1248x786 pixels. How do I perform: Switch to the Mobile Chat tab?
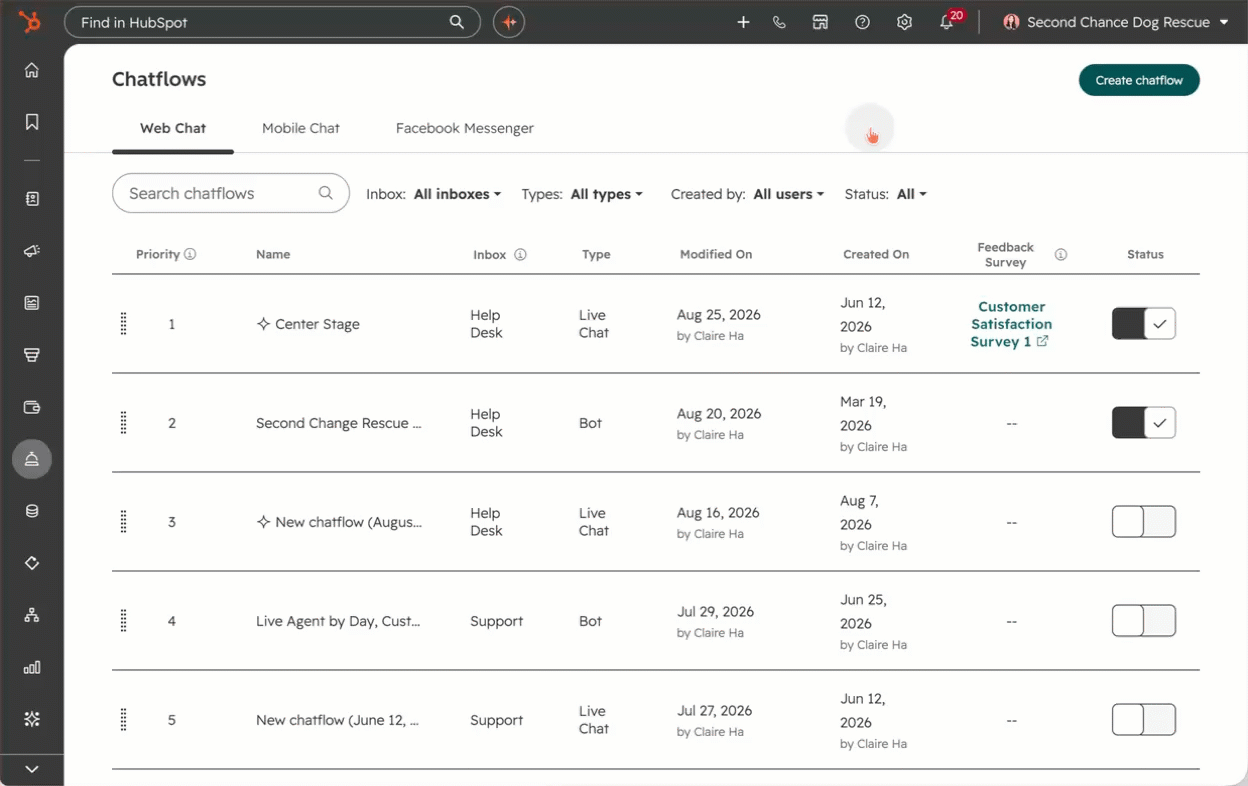[301, 128]
